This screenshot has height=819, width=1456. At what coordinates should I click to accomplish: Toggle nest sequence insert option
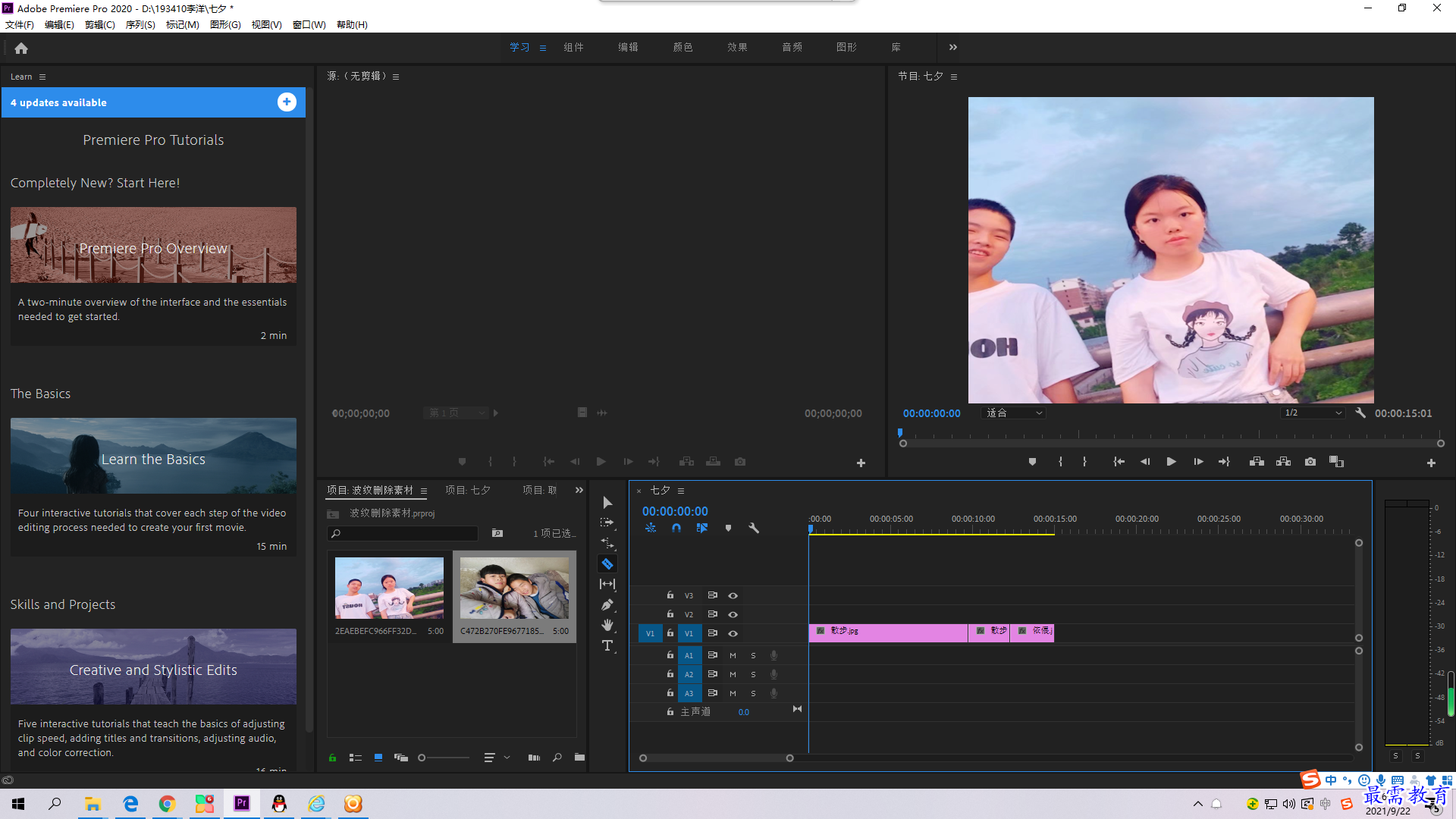(651, 528)
